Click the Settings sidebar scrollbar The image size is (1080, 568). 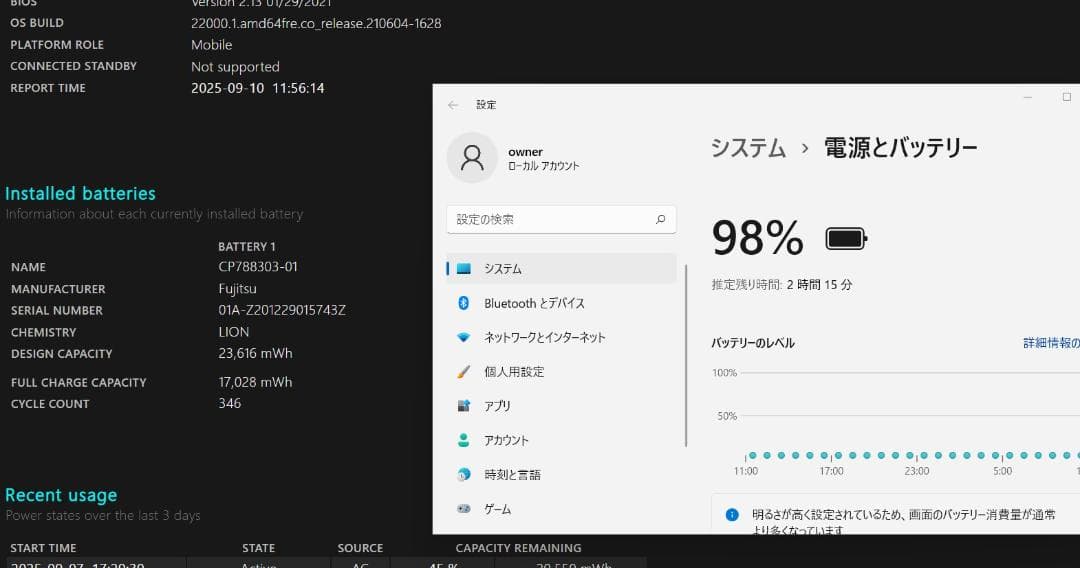[x=686, y=355]
